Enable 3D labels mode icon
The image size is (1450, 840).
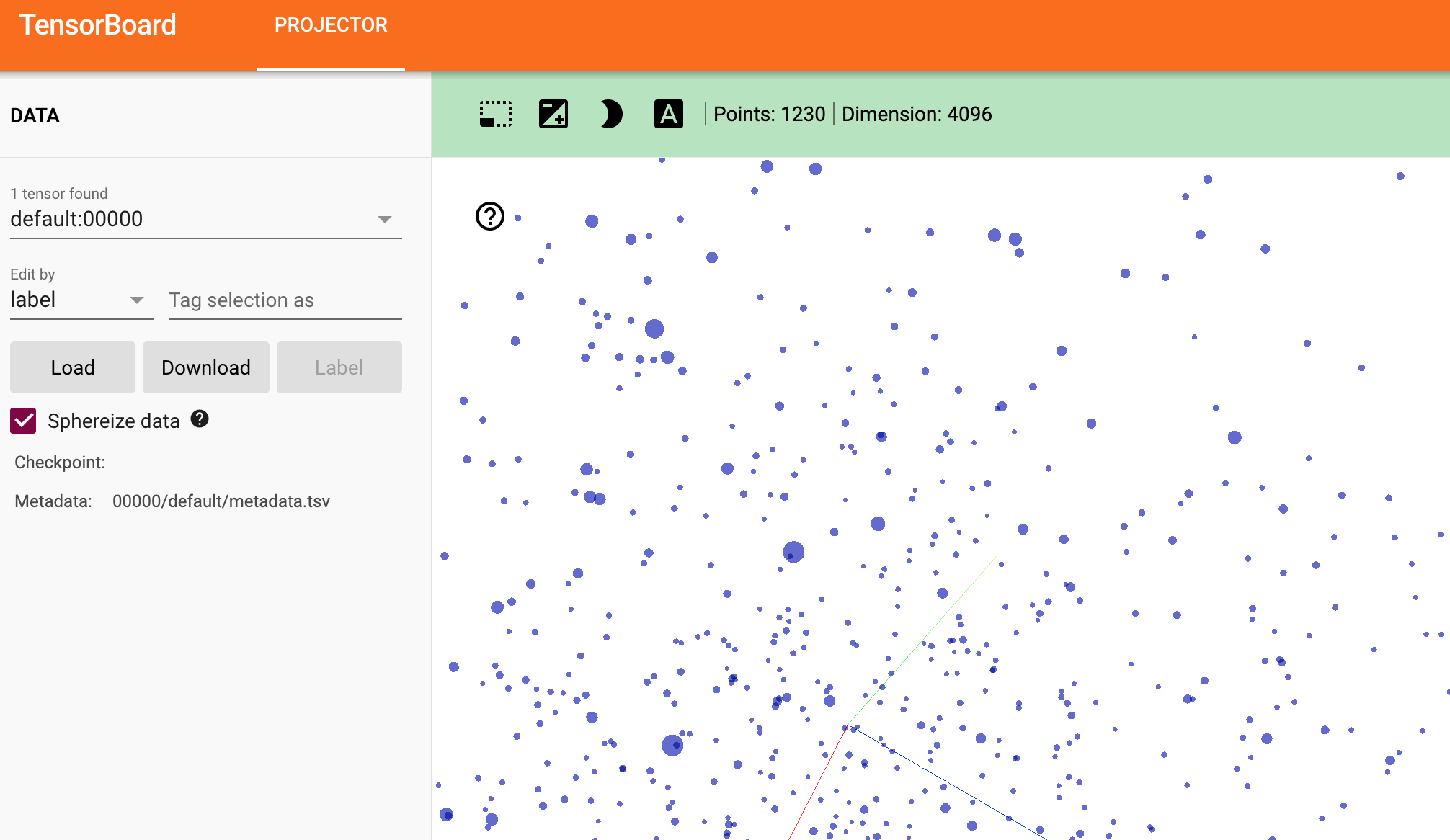[x=668, y=114]
